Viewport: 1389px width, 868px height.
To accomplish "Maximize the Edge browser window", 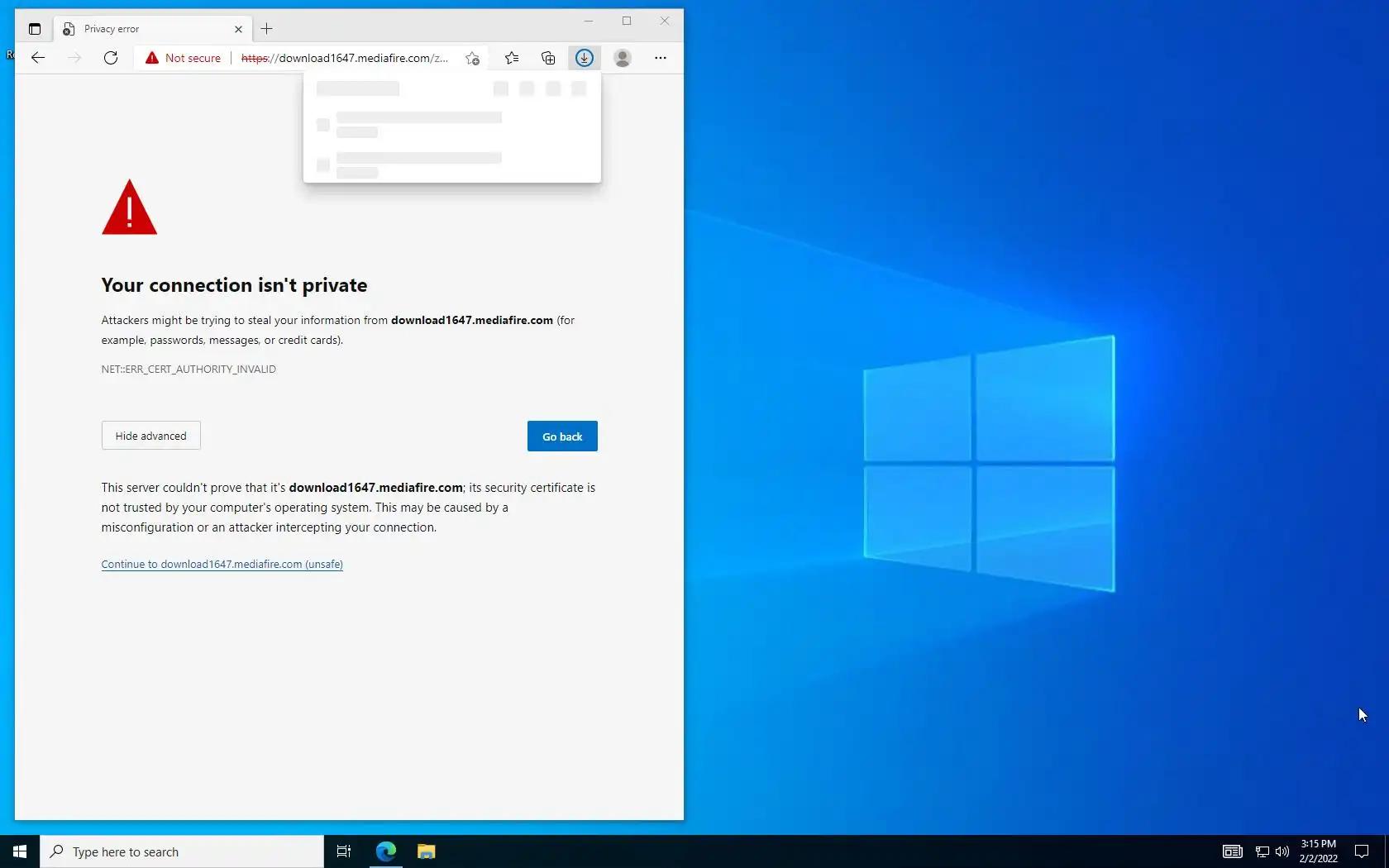I will coord(627,21).
